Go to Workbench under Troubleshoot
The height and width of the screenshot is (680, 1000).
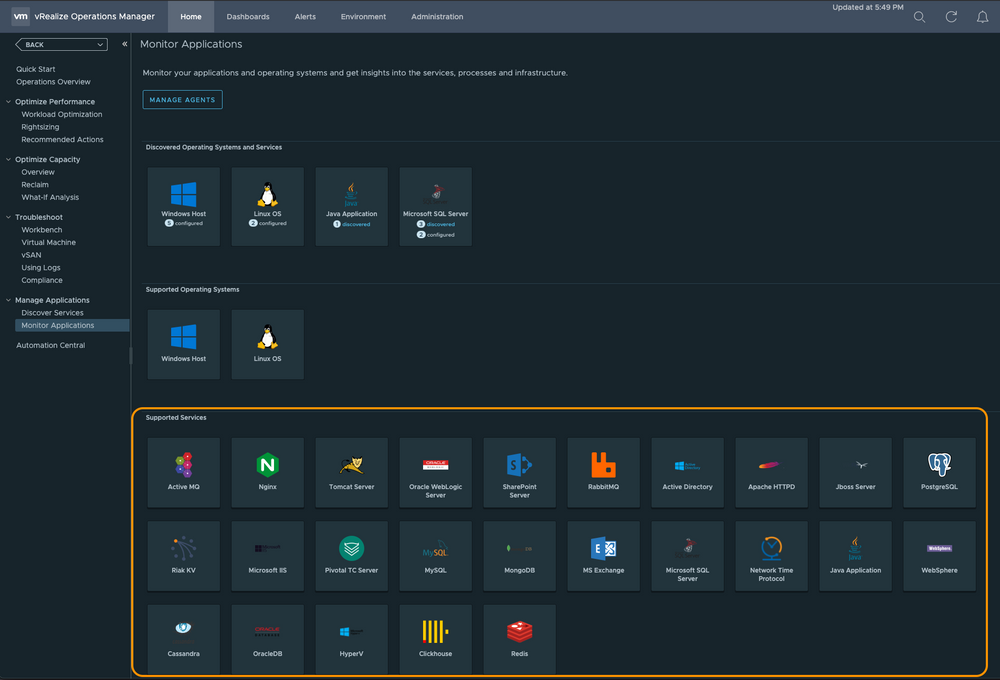click(x=44, y=230)
